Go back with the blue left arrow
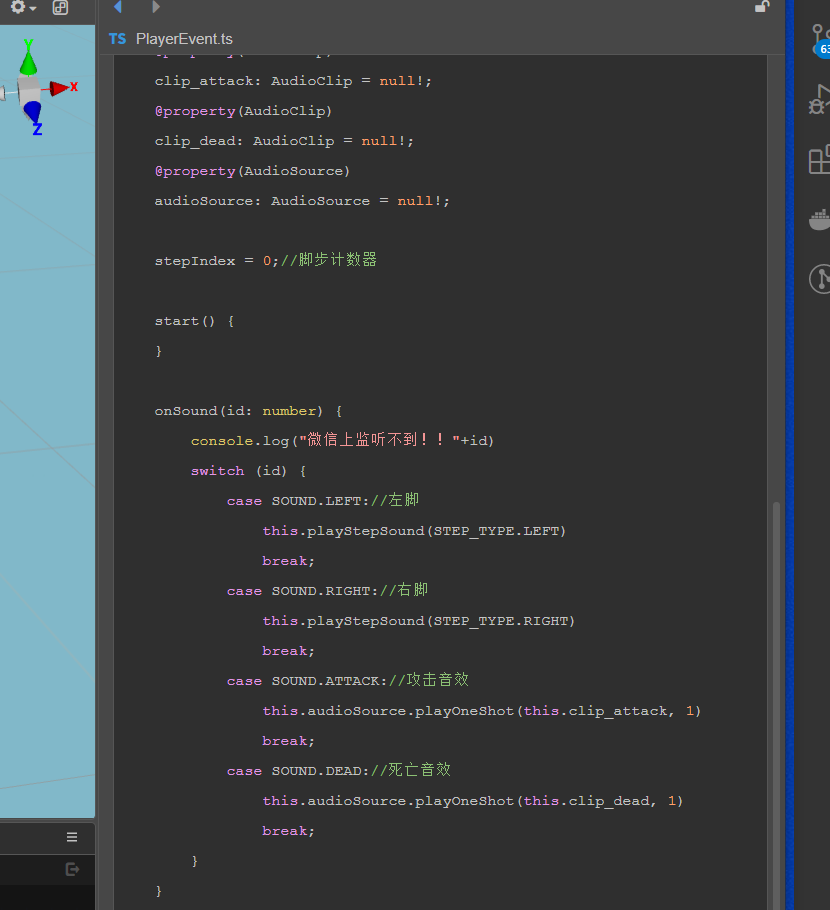Viewport: 830px width, 910px height. (118, 7)
